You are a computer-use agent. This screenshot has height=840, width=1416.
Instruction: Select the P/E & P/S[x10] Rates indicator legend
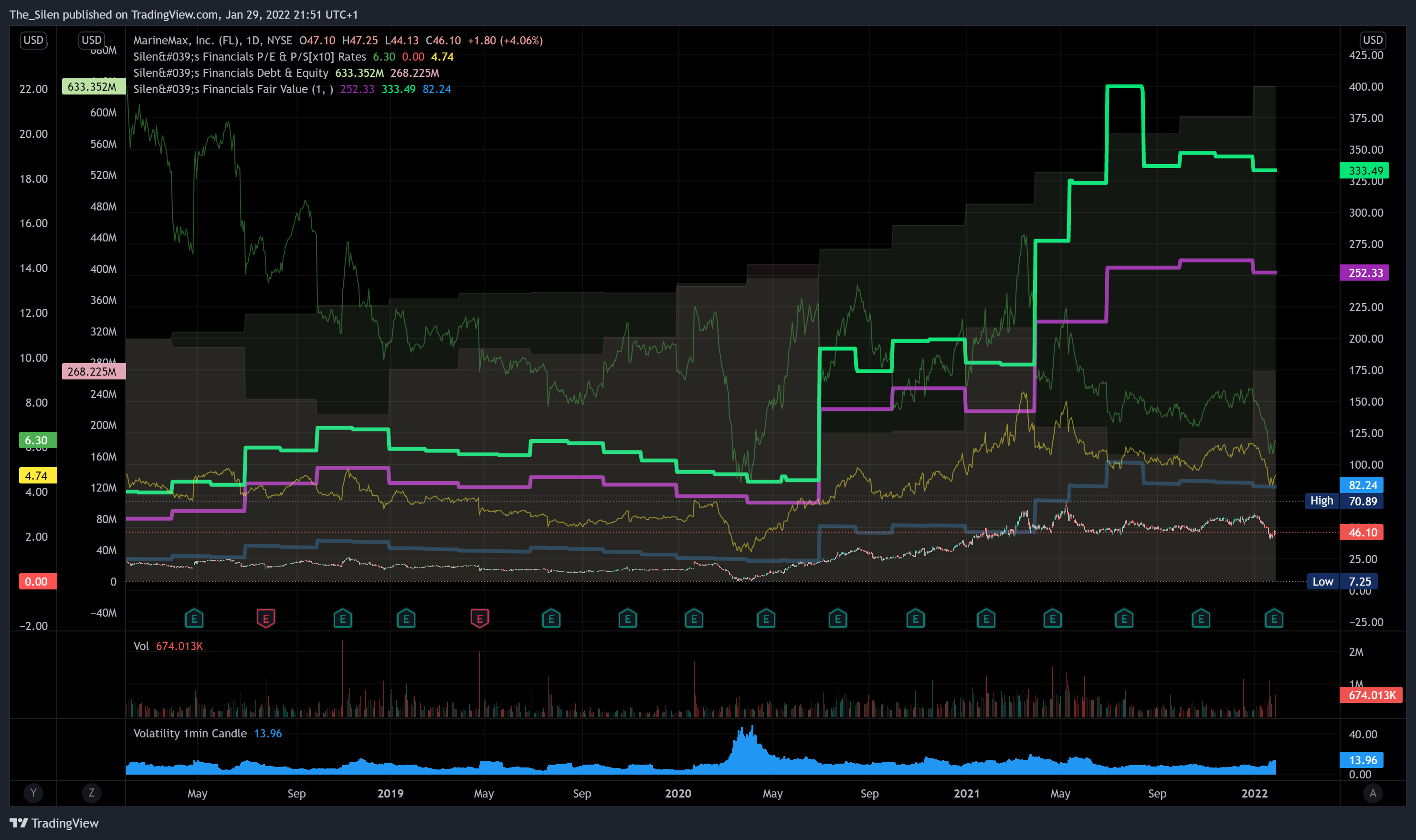(x=250, y=57)
